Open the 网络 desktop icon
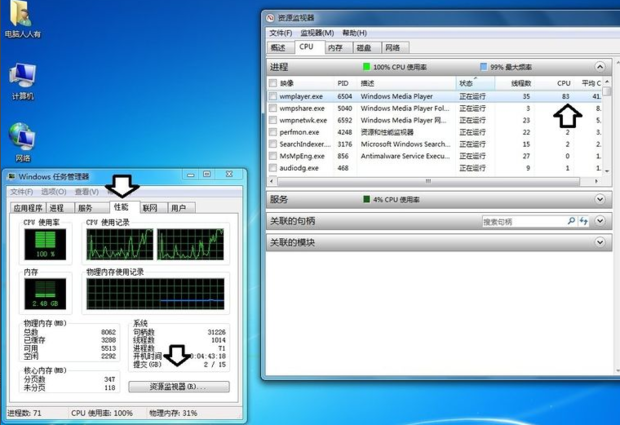The width and height of the screenshot is (620, 425). coord(23,142)
